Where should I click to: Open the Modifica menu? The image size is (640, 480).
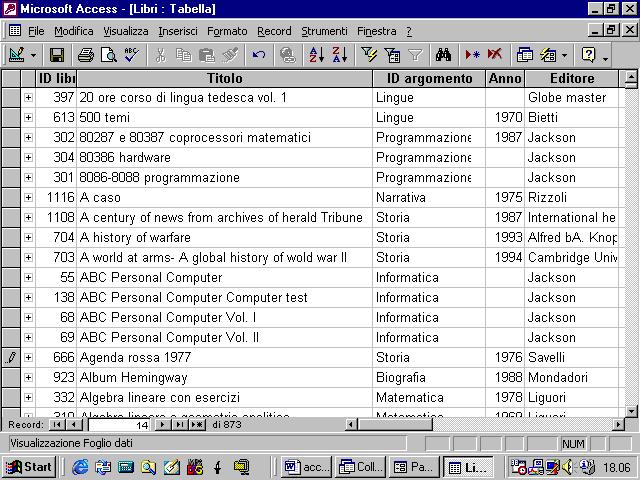tap(73, 31)
